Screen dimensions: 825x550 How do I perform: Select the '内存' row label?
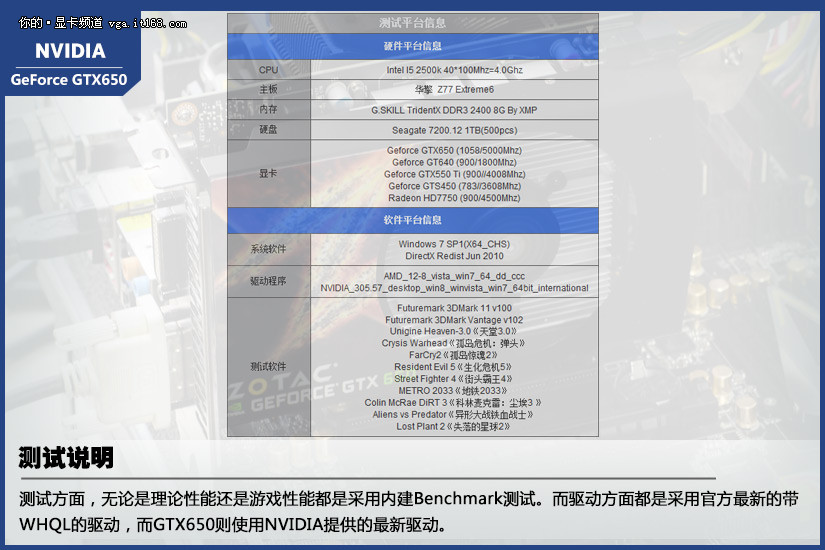tap(268, 109)
